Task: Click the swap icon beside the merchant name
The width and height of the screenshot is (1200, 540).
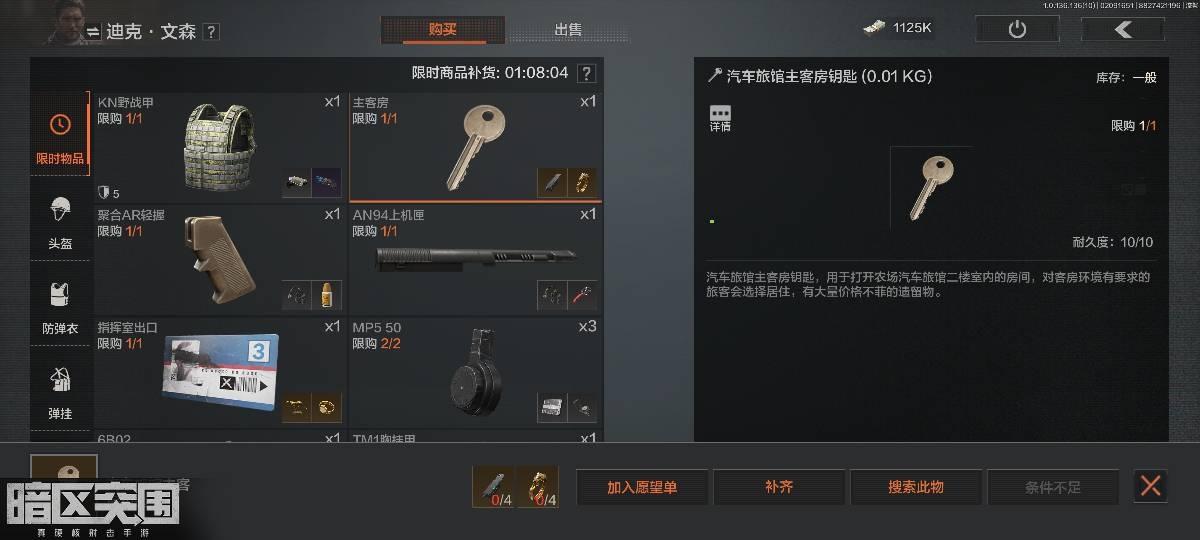Action: (x=93, y=31)
